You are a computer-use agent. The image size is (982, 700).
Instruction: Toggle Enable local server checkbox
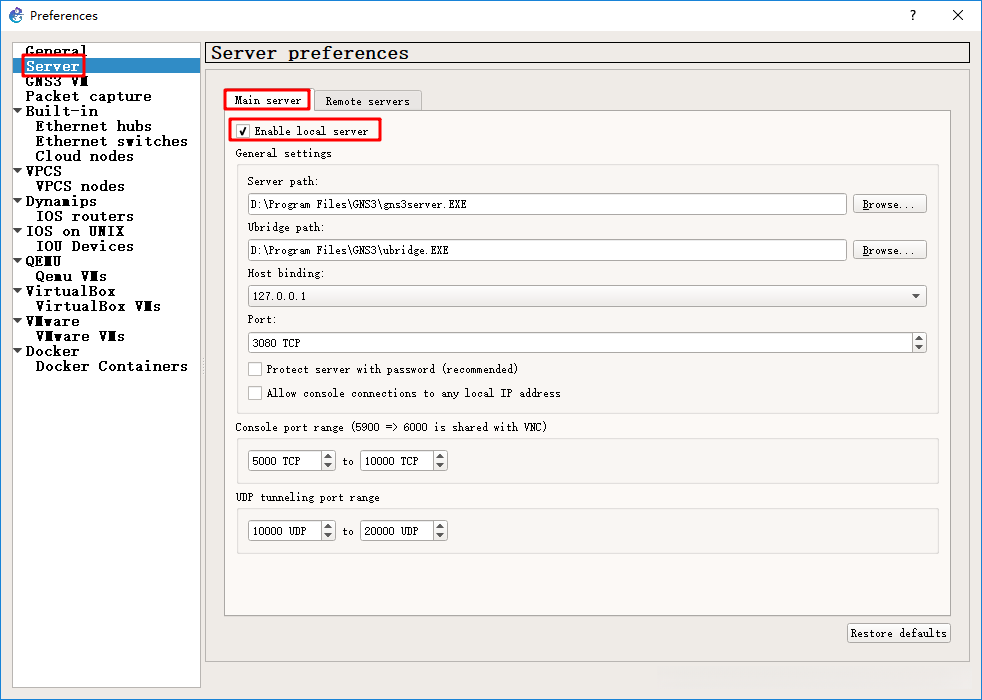point(243,131)
